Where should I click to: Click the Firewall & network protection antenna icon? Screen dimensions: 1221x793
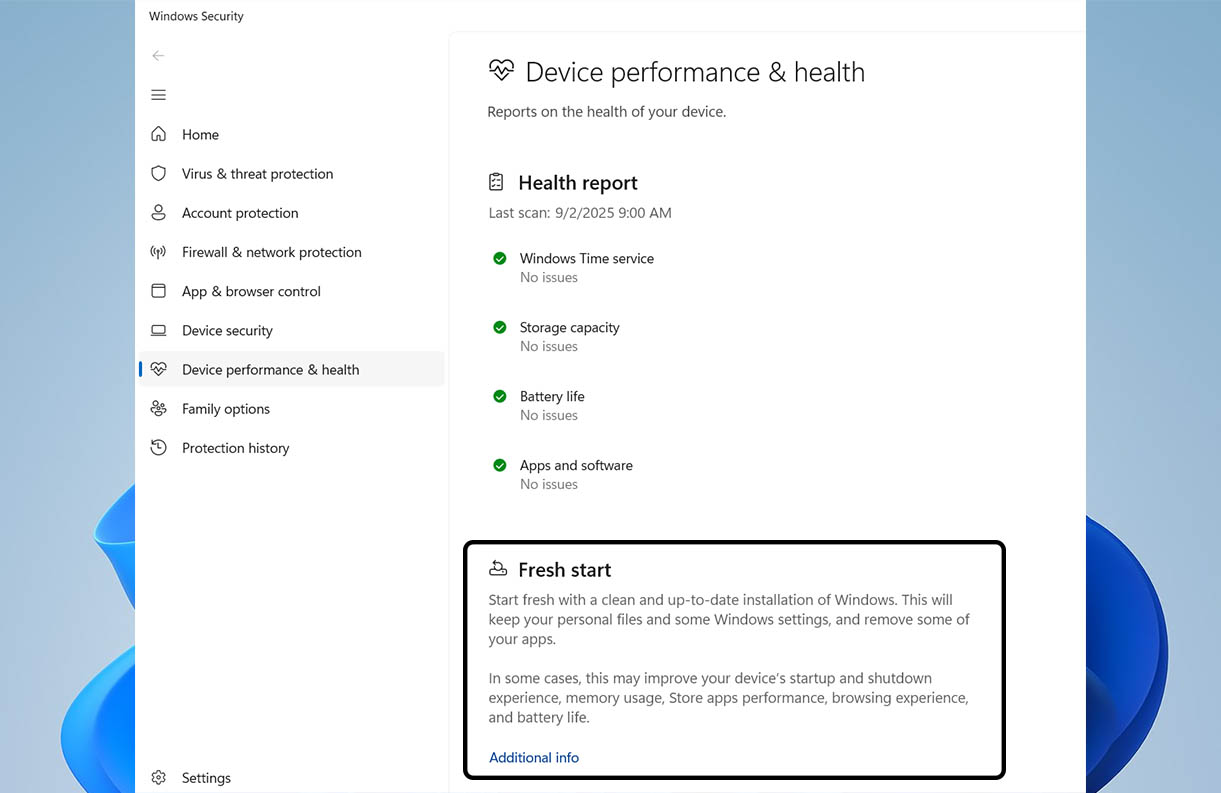pyautogui.click(x=158, y=252)
